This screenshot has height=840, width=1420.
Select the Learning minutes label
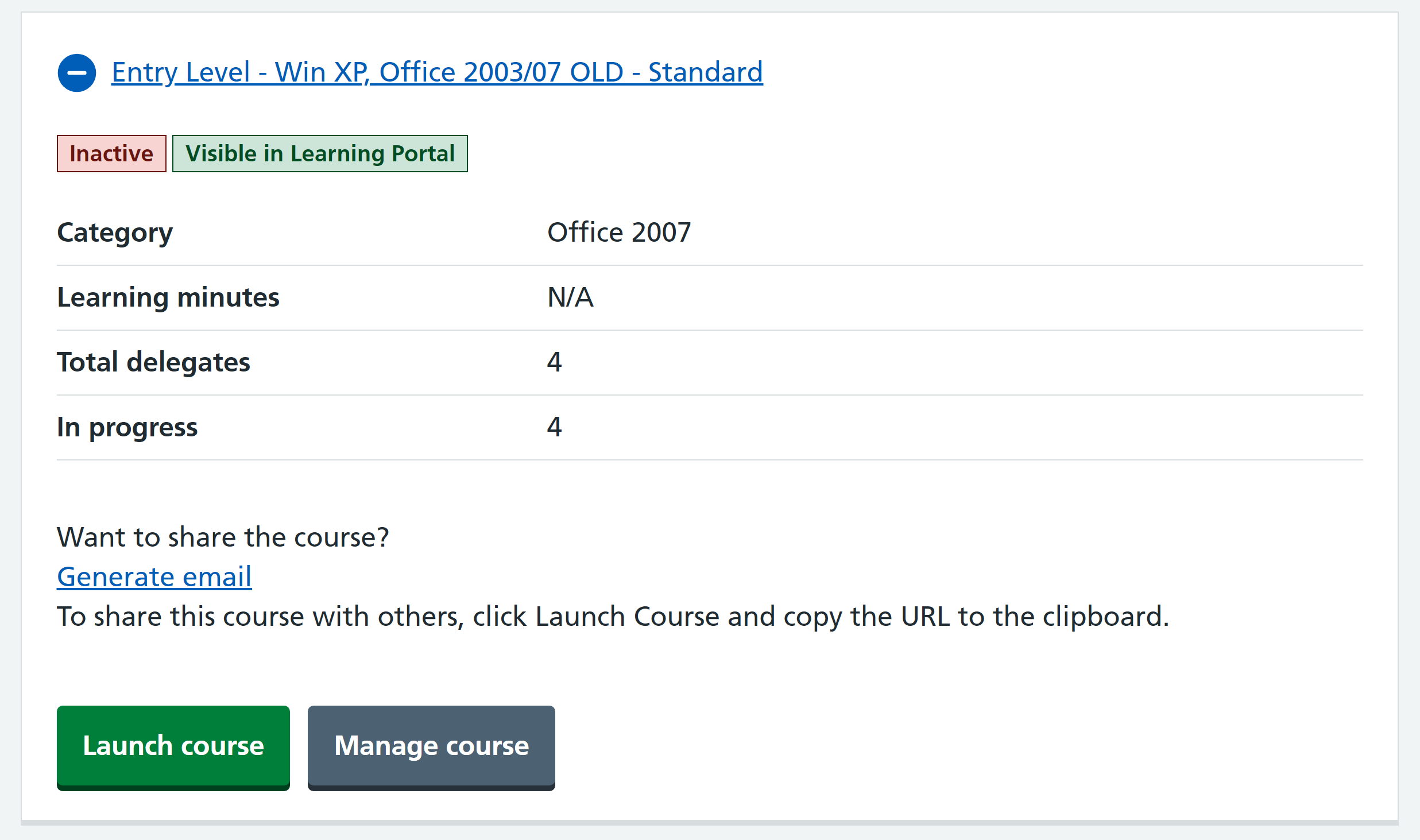tap(168, 297)
